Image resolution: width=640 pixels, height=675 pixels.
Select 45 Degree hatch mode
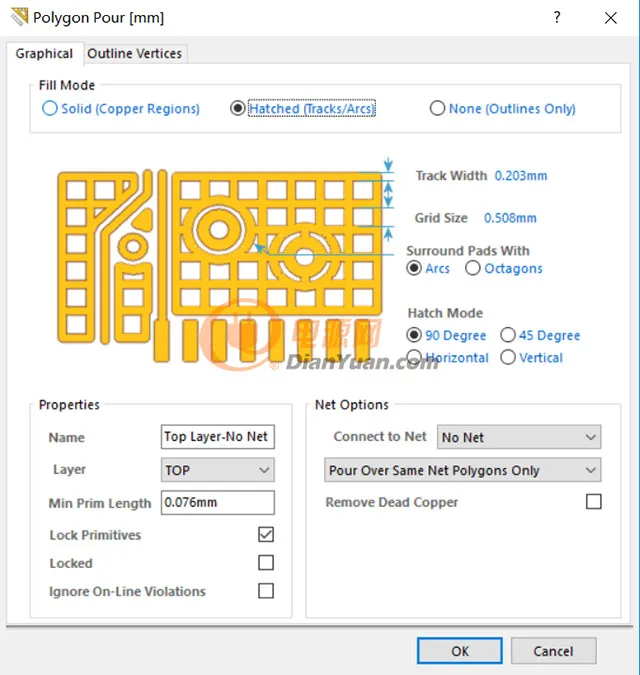tap(508, 336)
